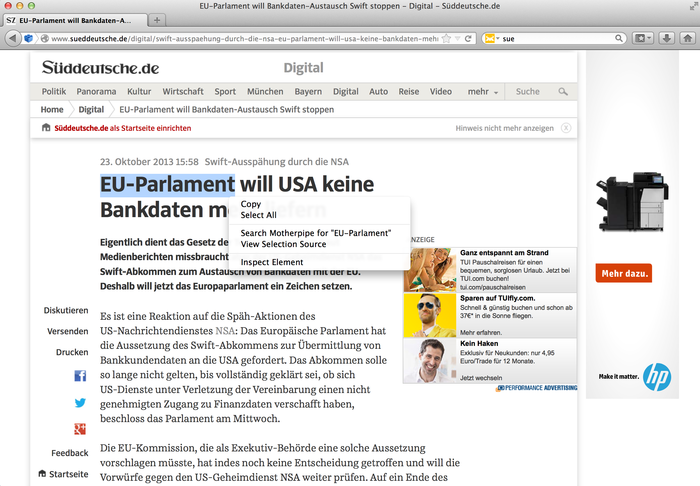700x486 pixels.
Task: Click the Drucken sidebar link
Action: [72, 352]
